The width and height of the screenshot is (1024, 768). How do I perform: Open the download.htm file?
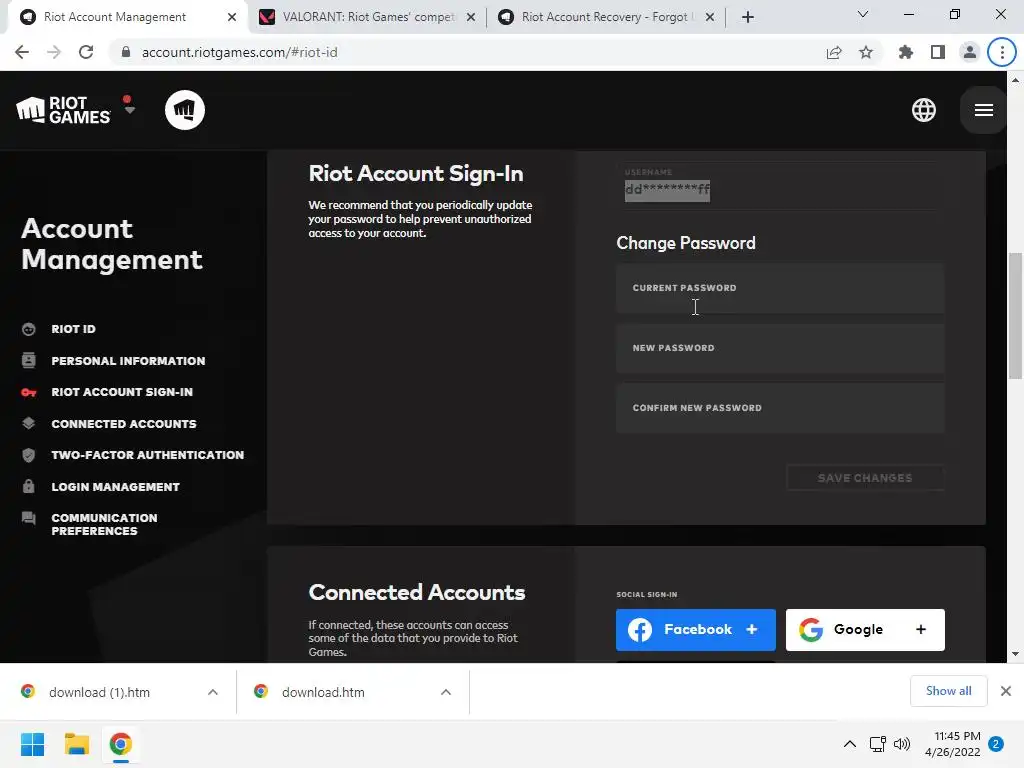[x=323, y=692]
